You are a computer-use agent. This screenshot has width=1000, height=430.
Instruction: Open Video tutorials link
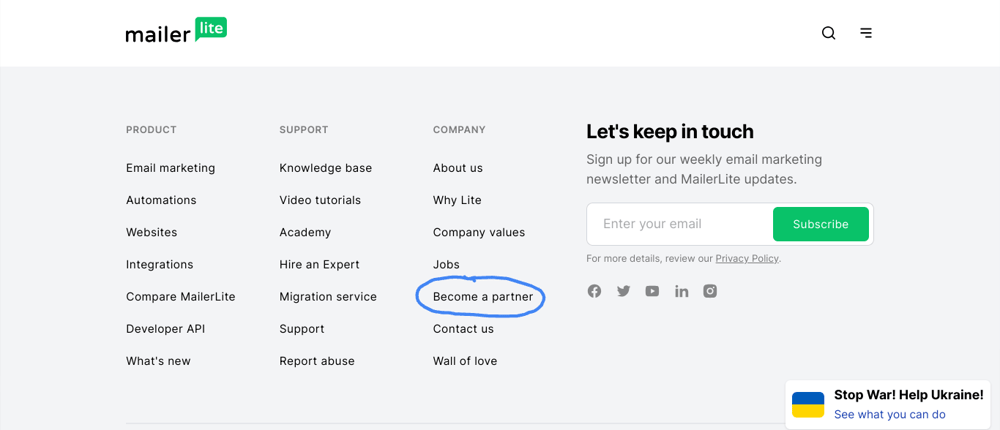pos(320,200)
